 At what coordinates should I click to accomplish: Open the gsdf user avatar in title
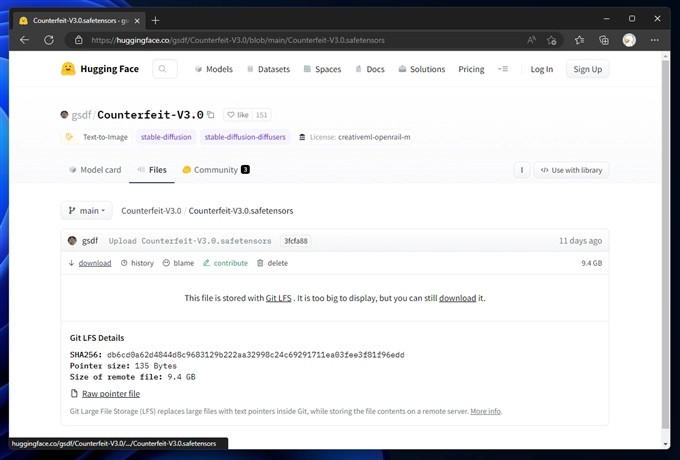pos(64,114)
